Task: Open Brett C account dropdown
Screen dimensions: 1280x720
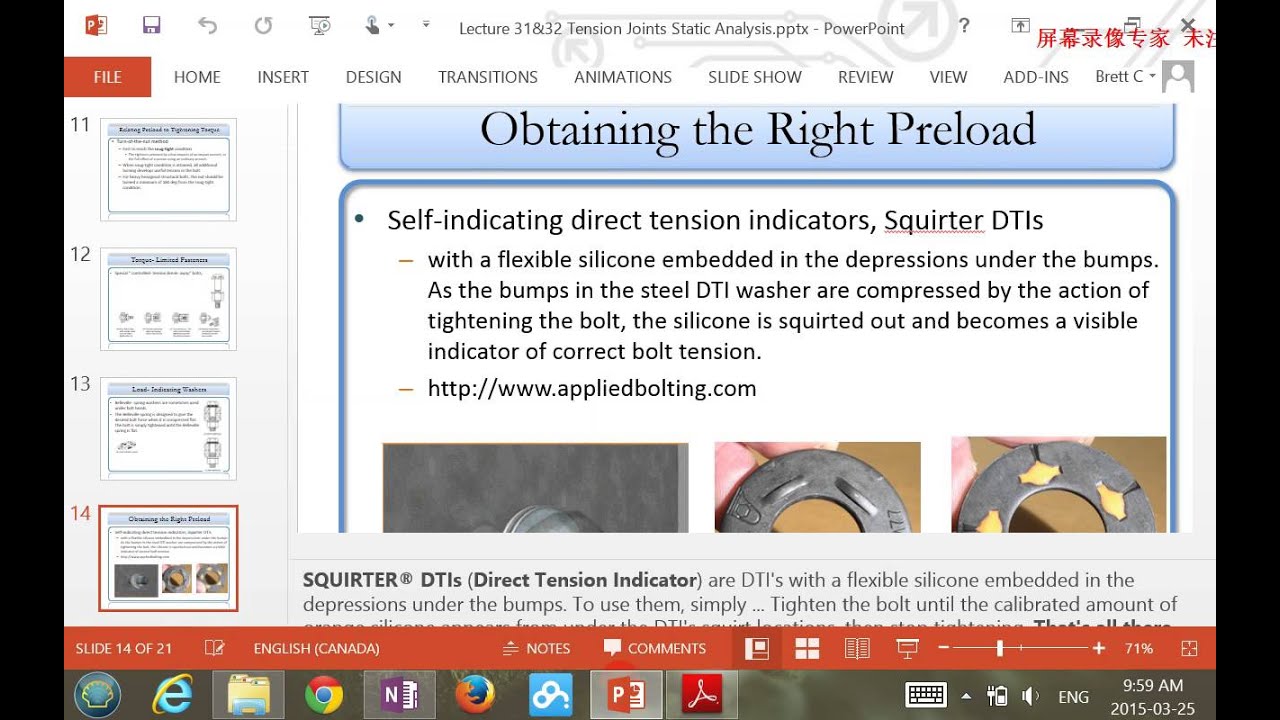Action: click(x=1125, y=77)
